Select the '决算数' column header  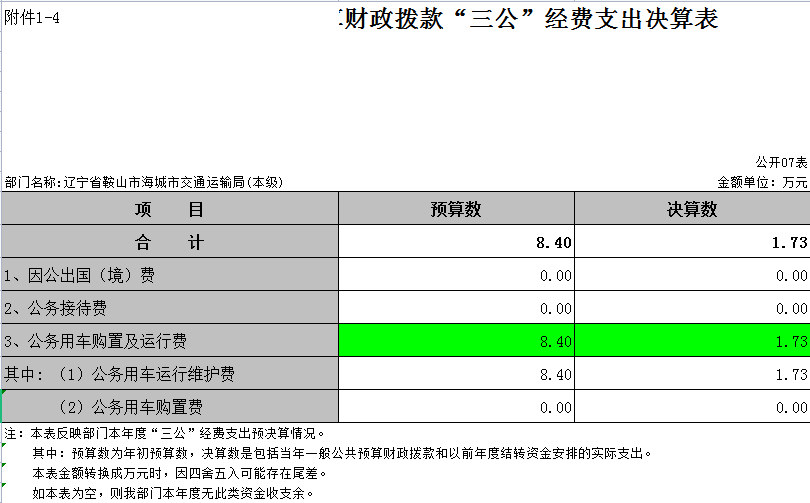tap(692, 209)
